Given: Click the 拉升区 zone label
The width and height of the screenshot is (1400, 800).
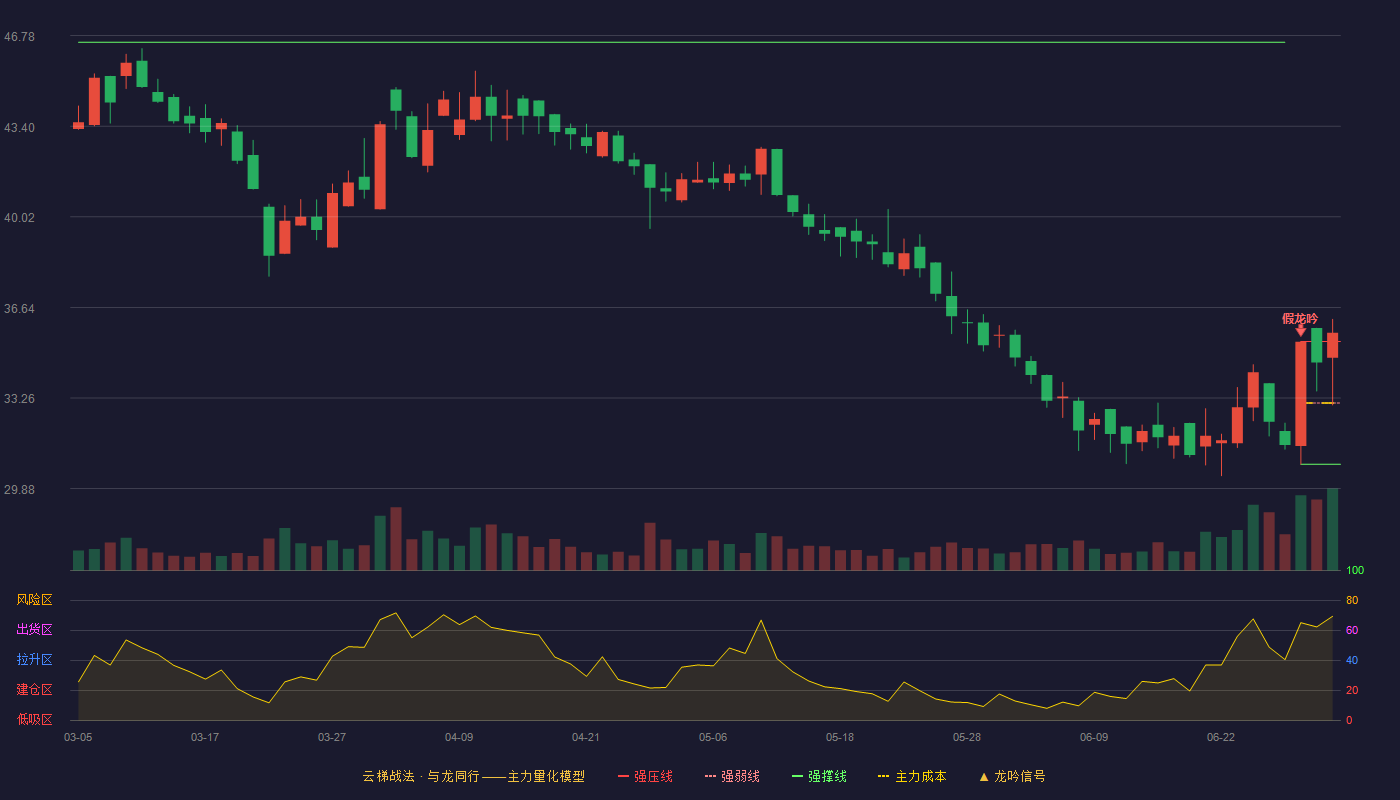Looking at the screenshot, I should (x=34, y=660).
